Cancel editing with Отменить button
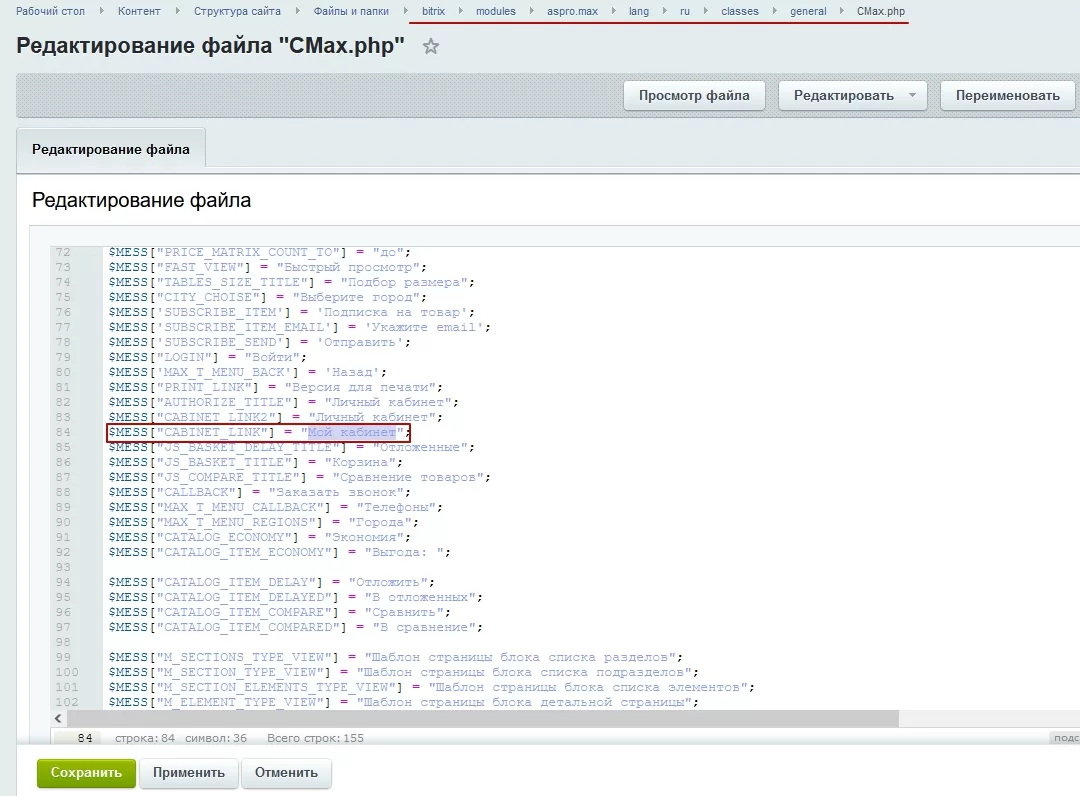 (x=286, y=773)
